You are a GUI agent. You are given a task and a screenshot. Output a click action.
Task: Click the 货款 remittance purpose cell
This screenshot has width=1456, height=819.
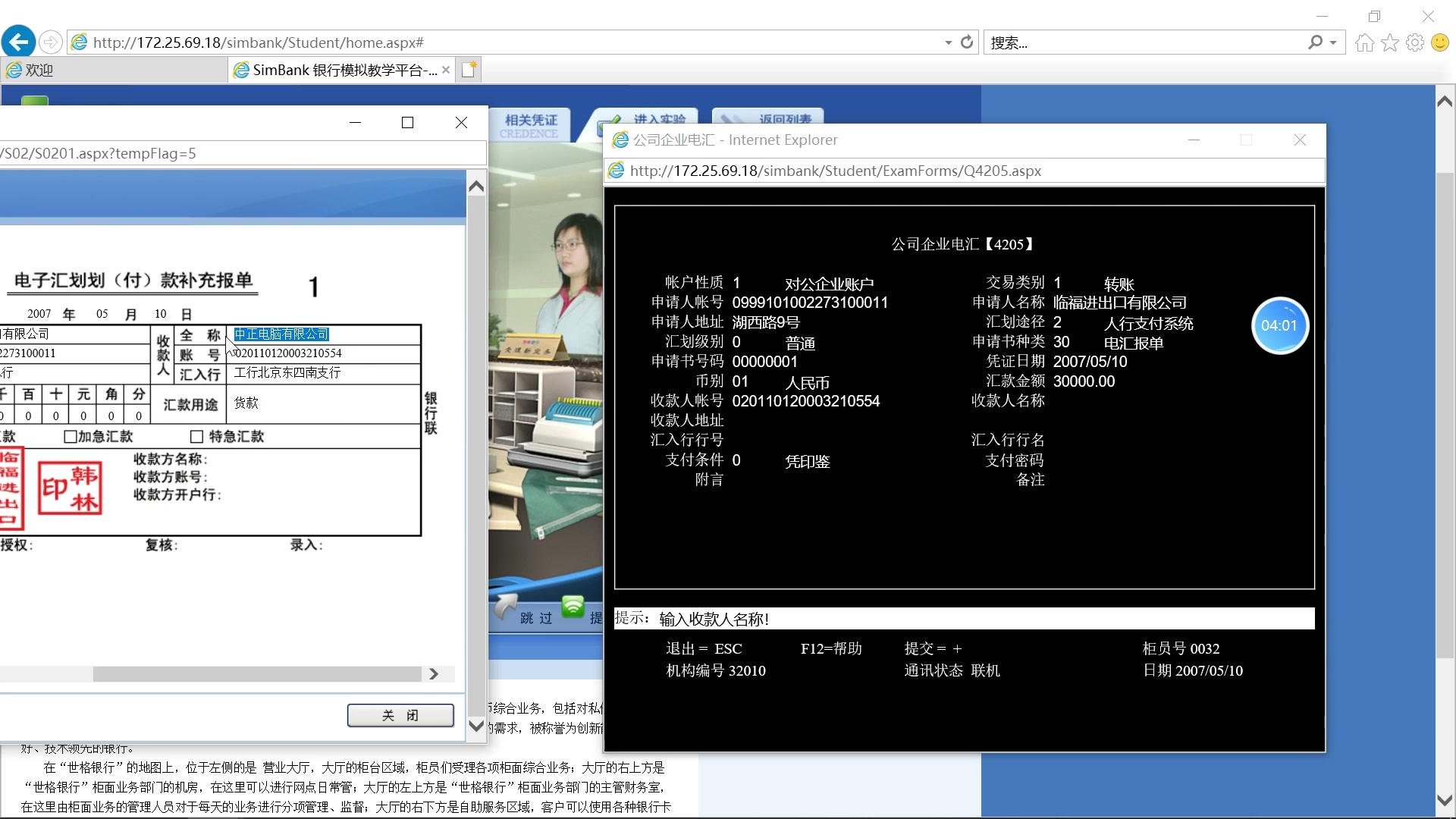click(x=324, y=403)
